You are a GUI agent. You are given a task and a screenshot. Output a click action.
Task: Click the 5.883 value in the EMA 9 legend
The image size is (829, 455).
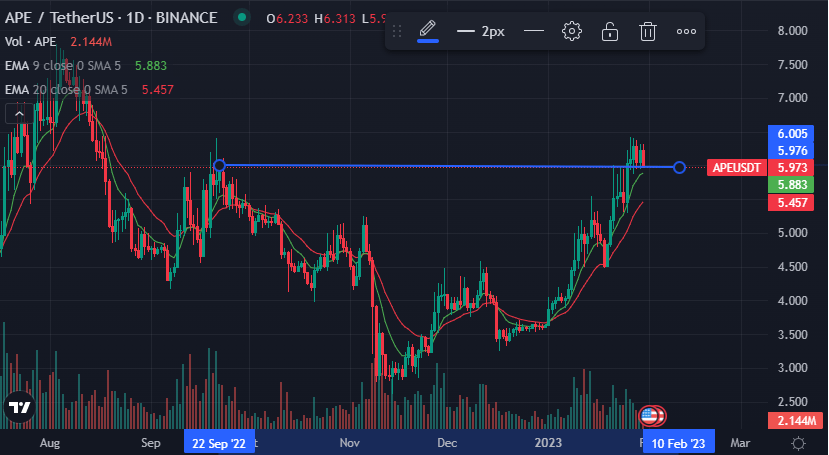coord(151,66)
